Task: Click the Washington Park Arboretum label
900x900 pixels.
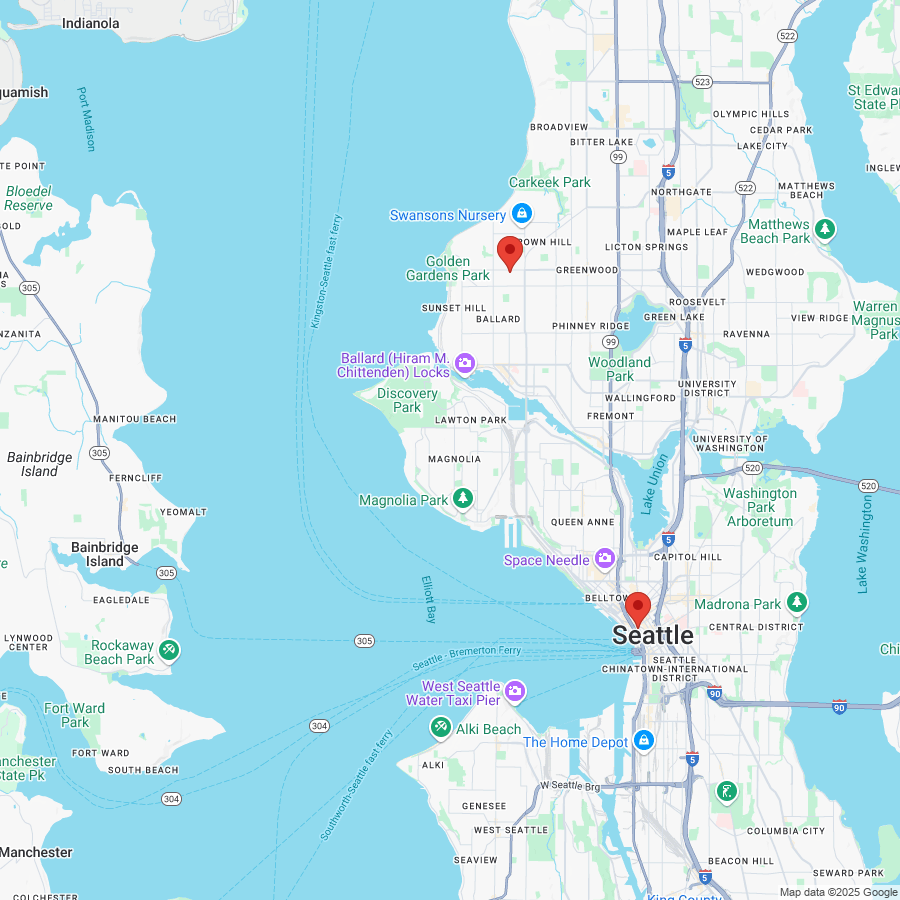Action: click(x=760, y=507)
